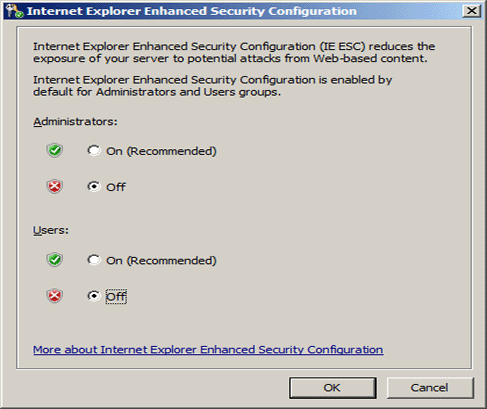Click the dialog title bar text
Screen dimensions: 487x409
pos(192,11)
